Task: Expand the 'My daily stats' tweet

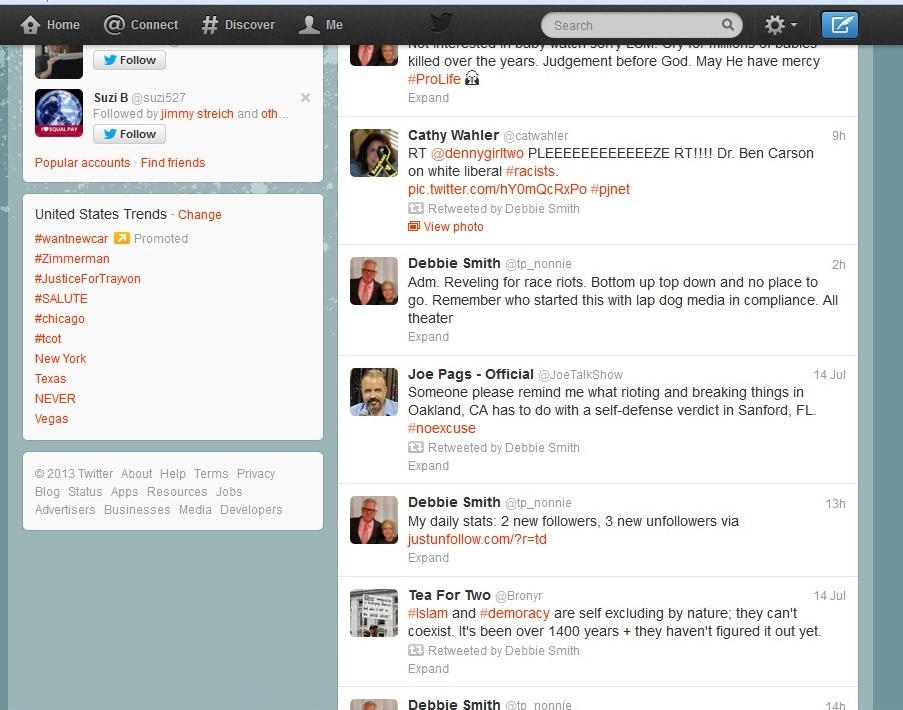Action: 428,558
